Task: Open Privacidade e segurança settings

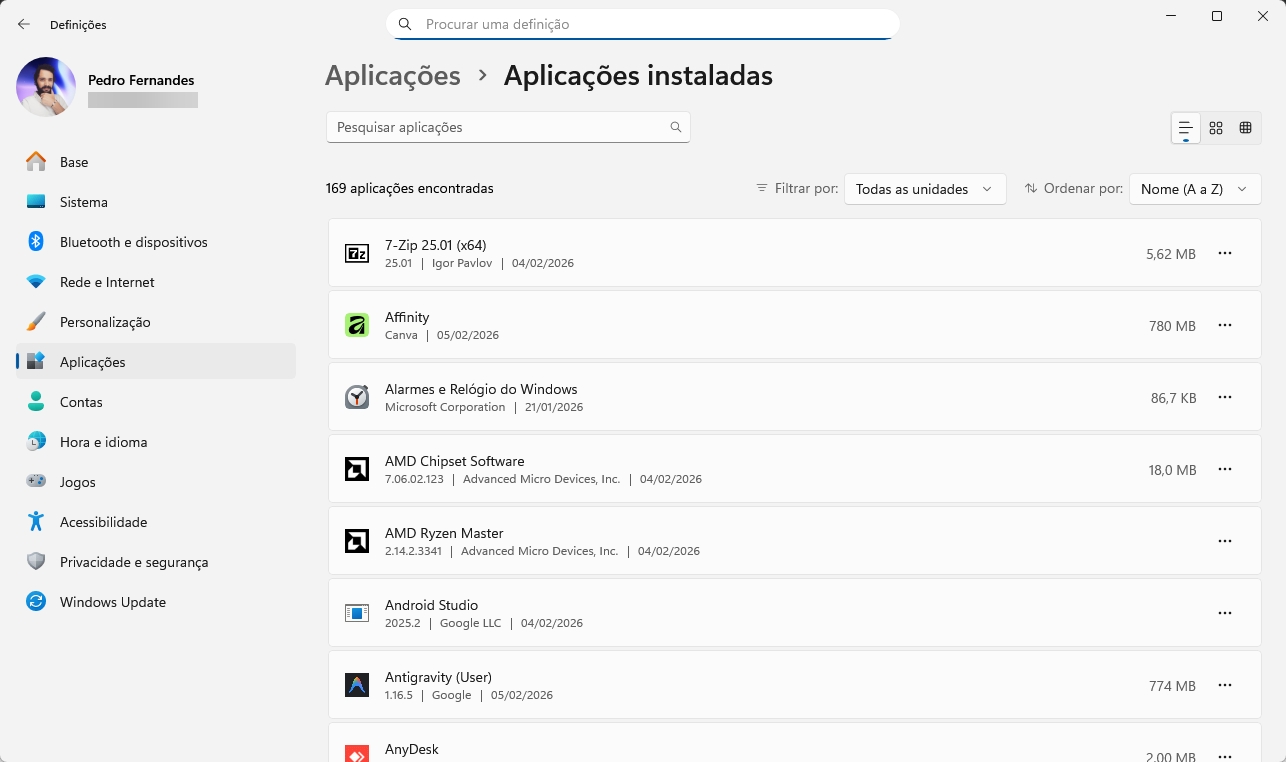Action: (133, 561)
